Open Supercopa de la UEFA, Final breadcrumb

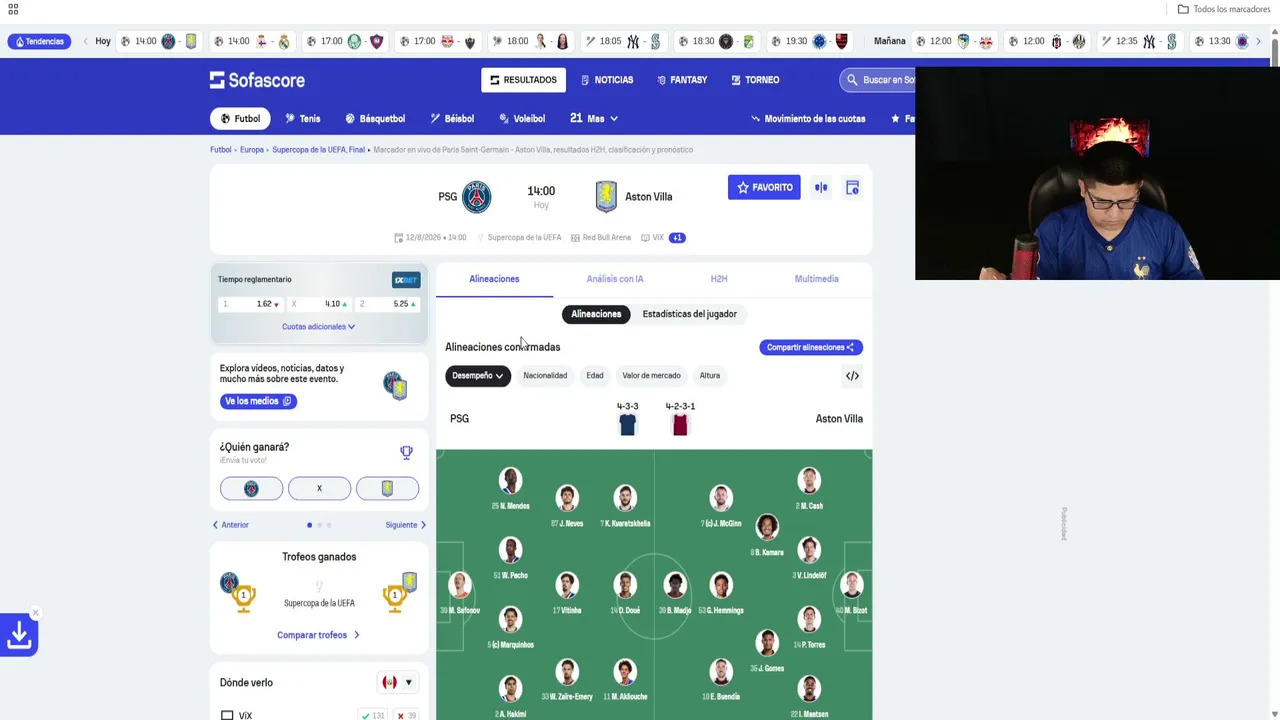click(318, 150)
